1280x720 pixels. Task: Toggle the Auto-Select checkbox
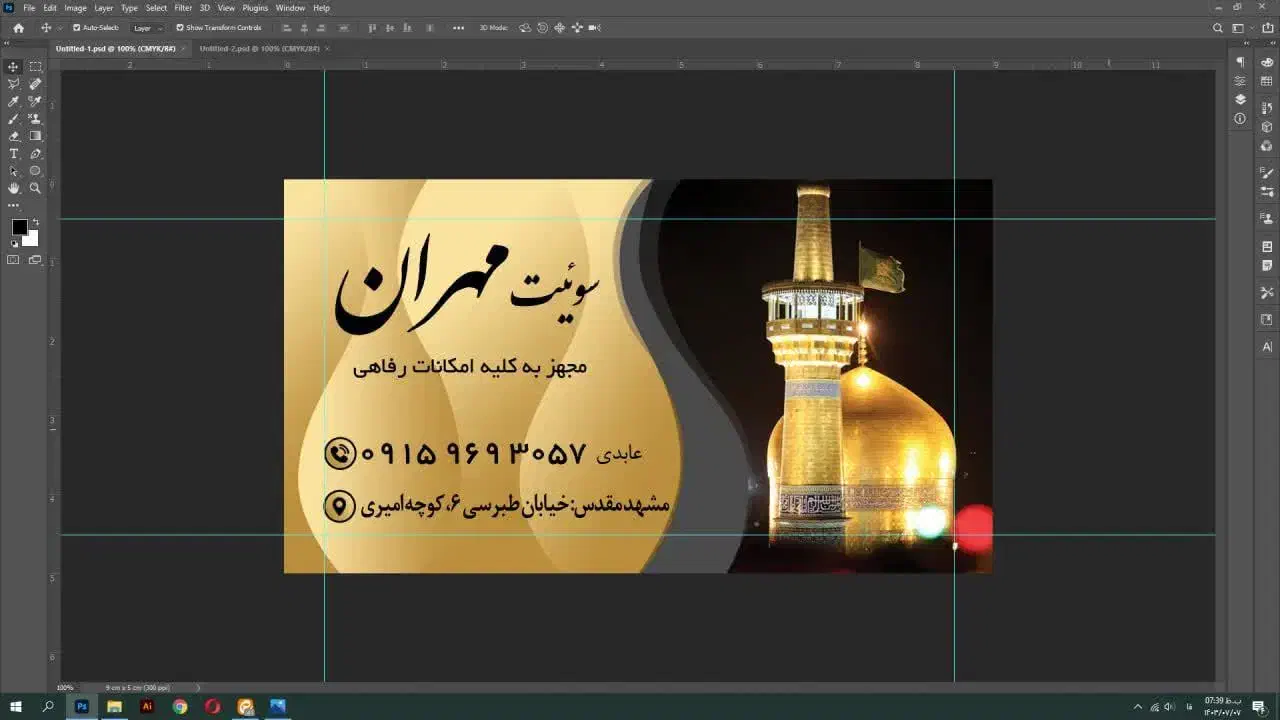tap(77, 28)
